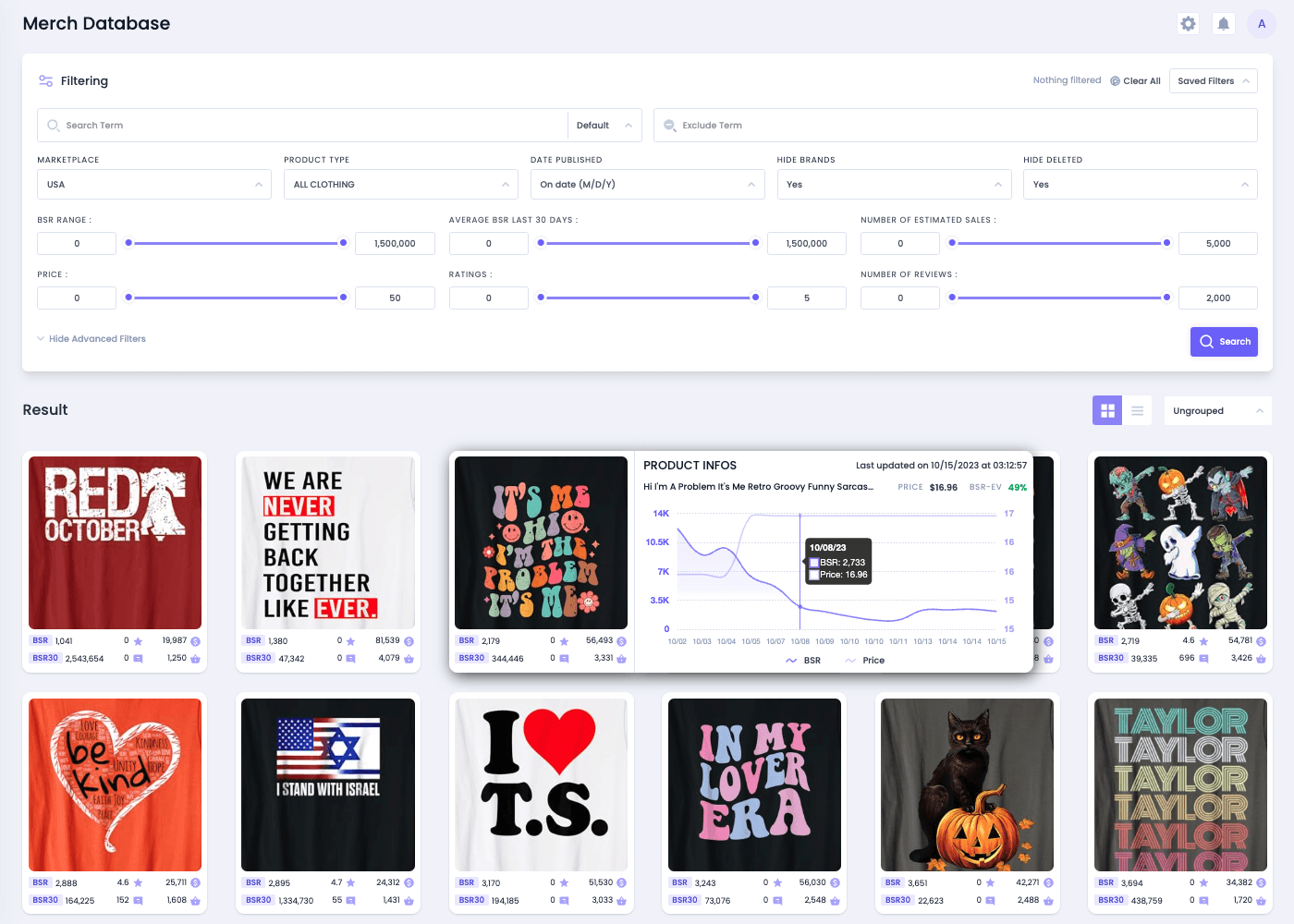Screen dimensions: 1294x924
Task: Open the Date Published dropdown
Action: pos(647,185)
